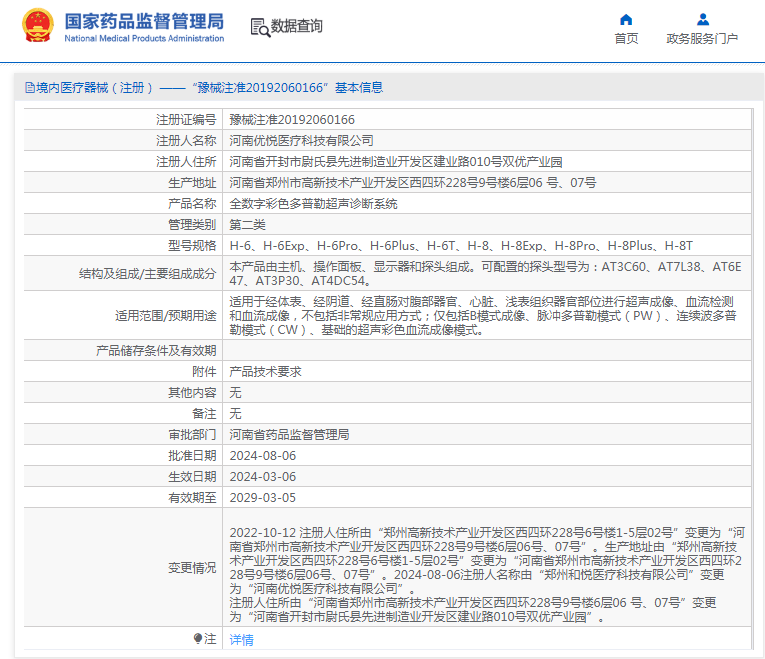The width and height of the screenshot is (765, 659).
Task: Click the 变更情况 row label
Action: pos(192,568)
